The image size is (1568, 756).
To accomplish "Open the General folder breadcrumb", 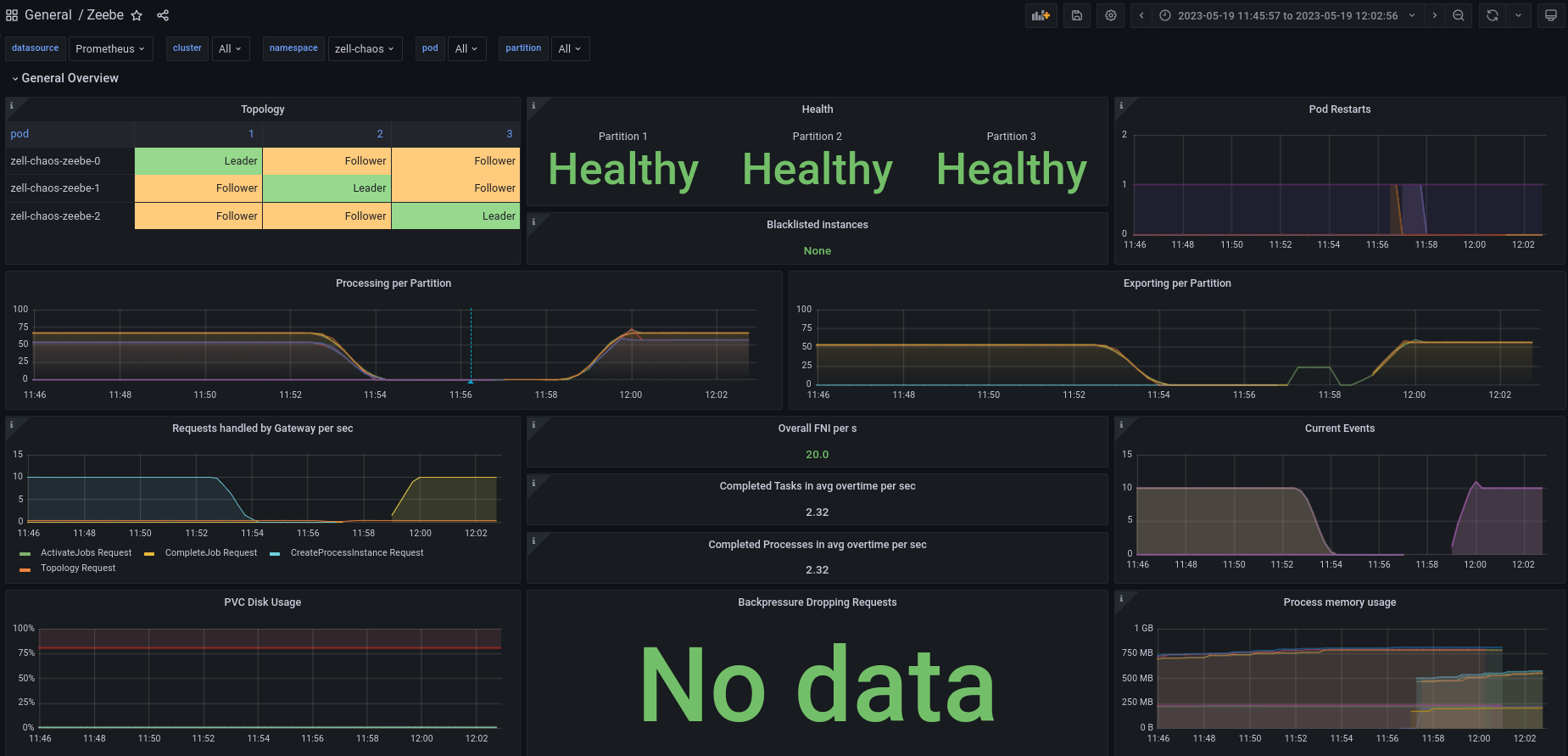I will tap(48, 15).
